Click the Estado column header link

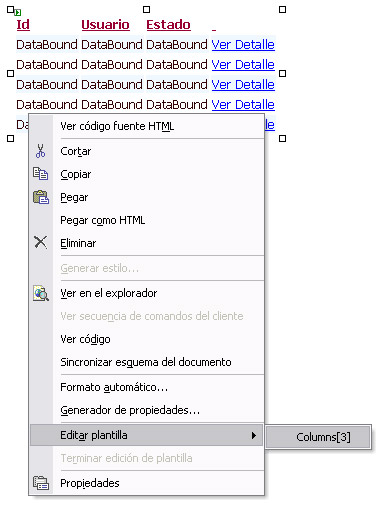(168, 25)
